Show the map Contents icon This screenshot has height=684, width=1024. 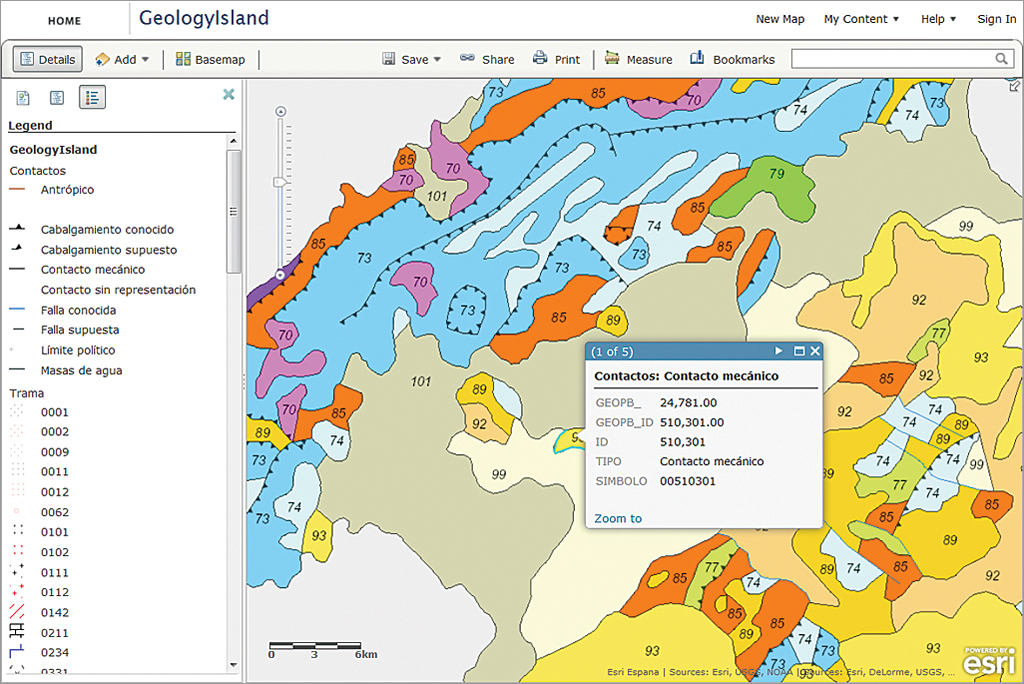pyautogui.click(x=57, y=98)
